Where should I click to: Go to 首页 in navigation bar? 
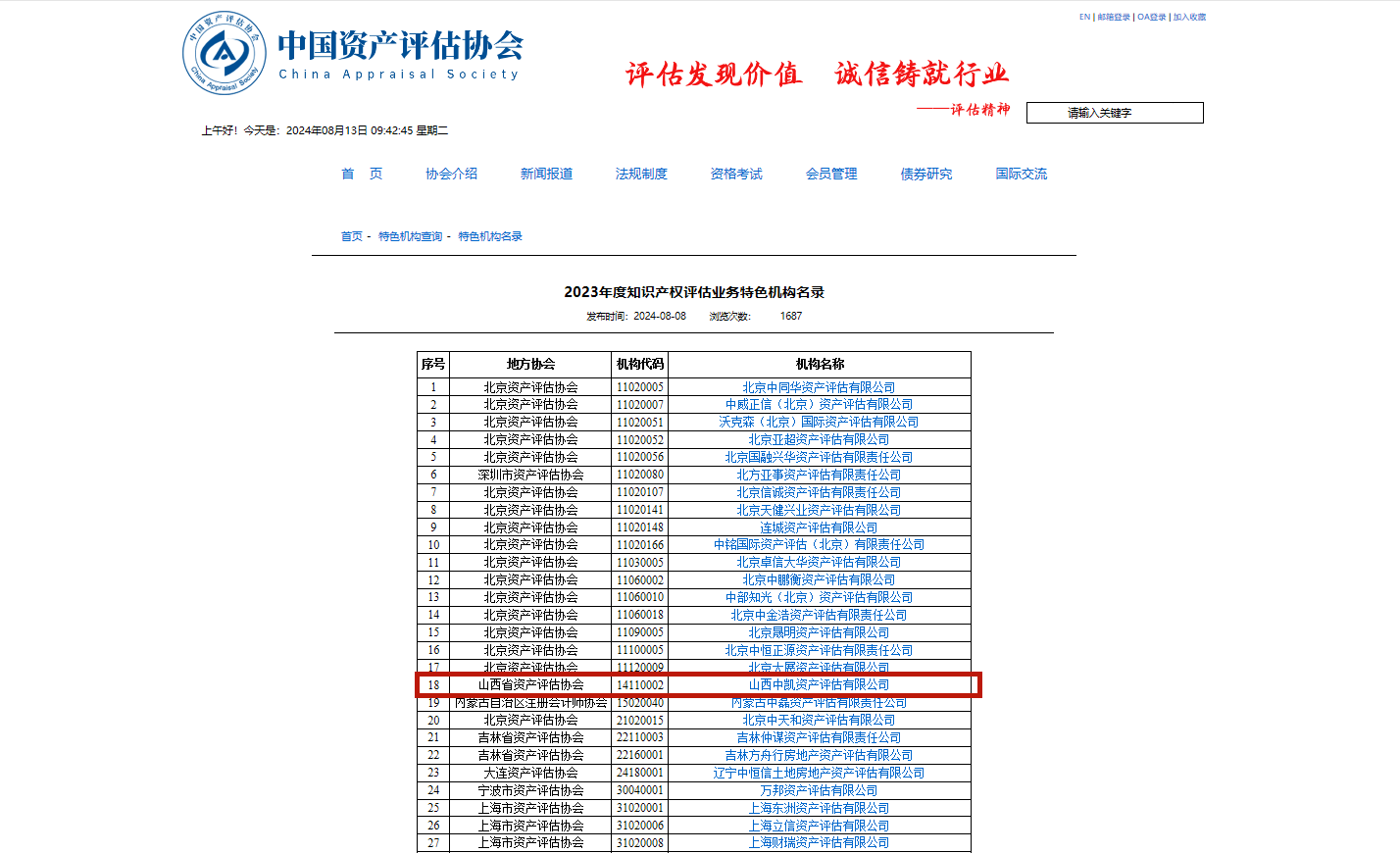pyautogui.click(x=362, y=174)
